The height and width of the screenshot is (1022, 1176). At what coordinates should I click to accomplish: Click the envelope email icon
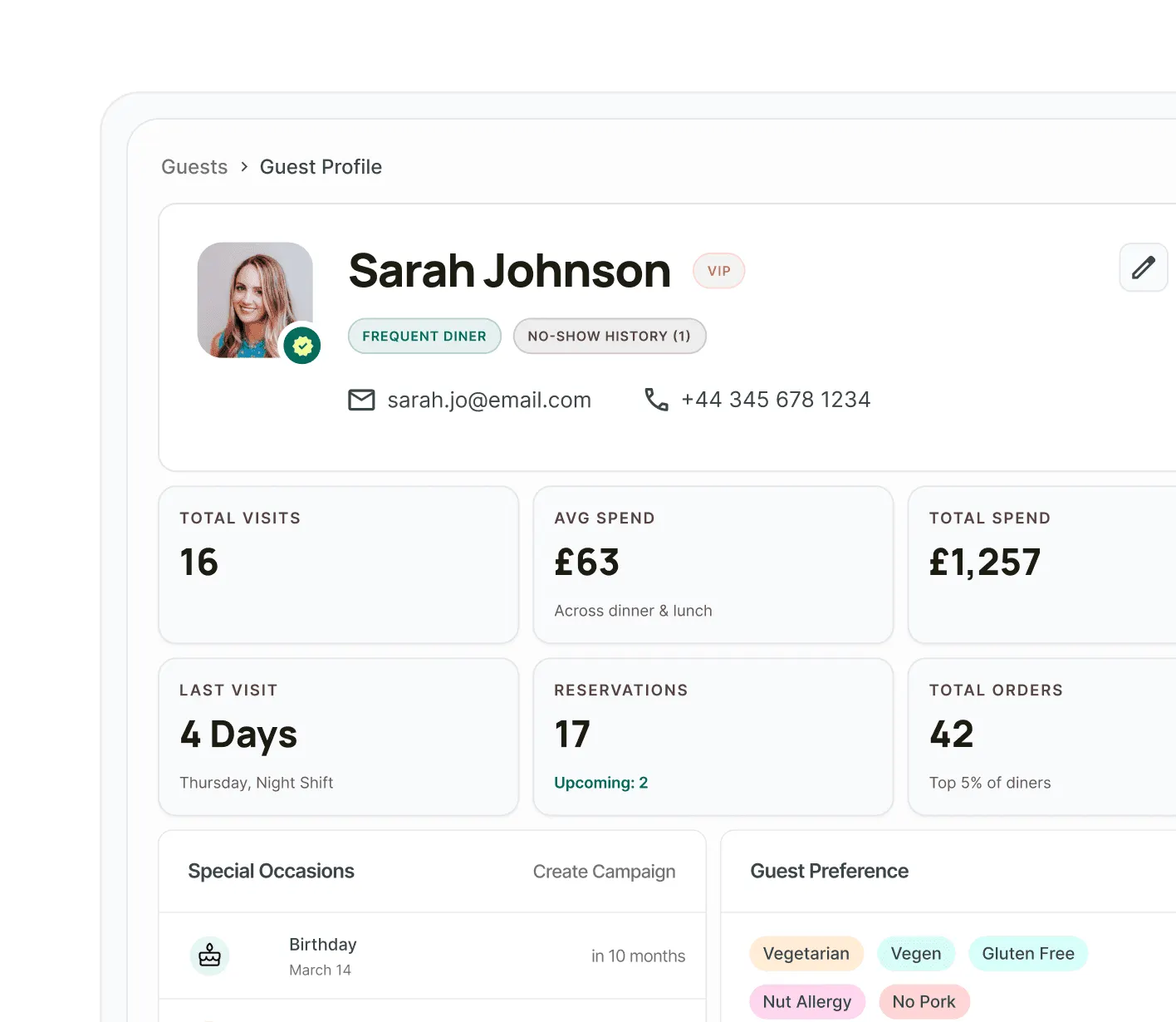(x=361, y=400)
